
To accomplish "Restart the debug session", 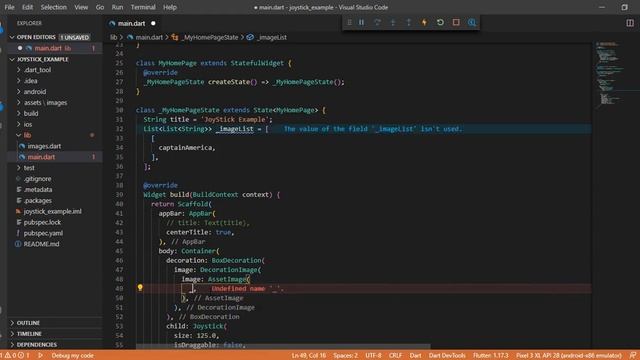I will pyautogui.click(x=440, y=22).
